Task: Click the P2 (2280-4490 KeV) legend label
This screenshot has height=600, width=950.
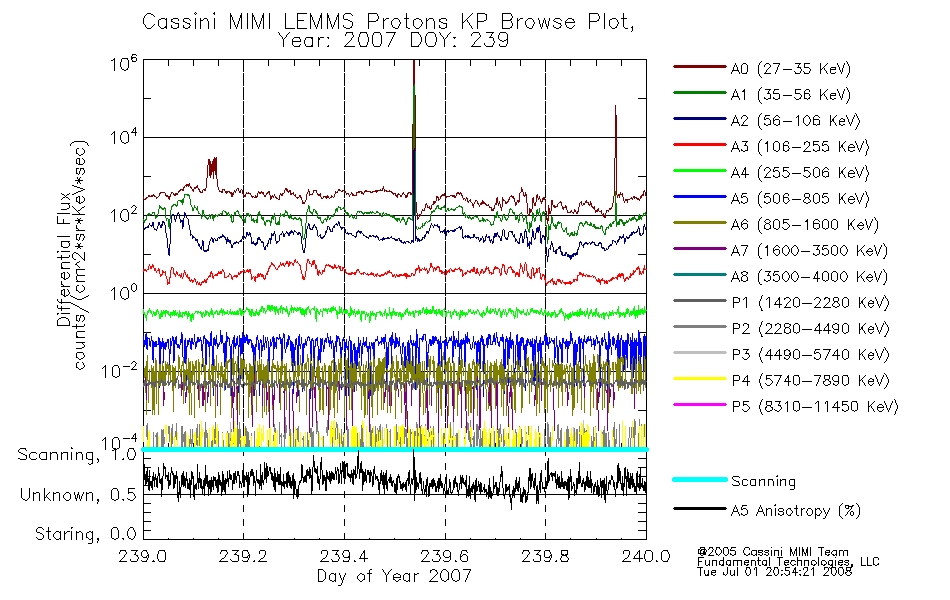Action: 810,329
